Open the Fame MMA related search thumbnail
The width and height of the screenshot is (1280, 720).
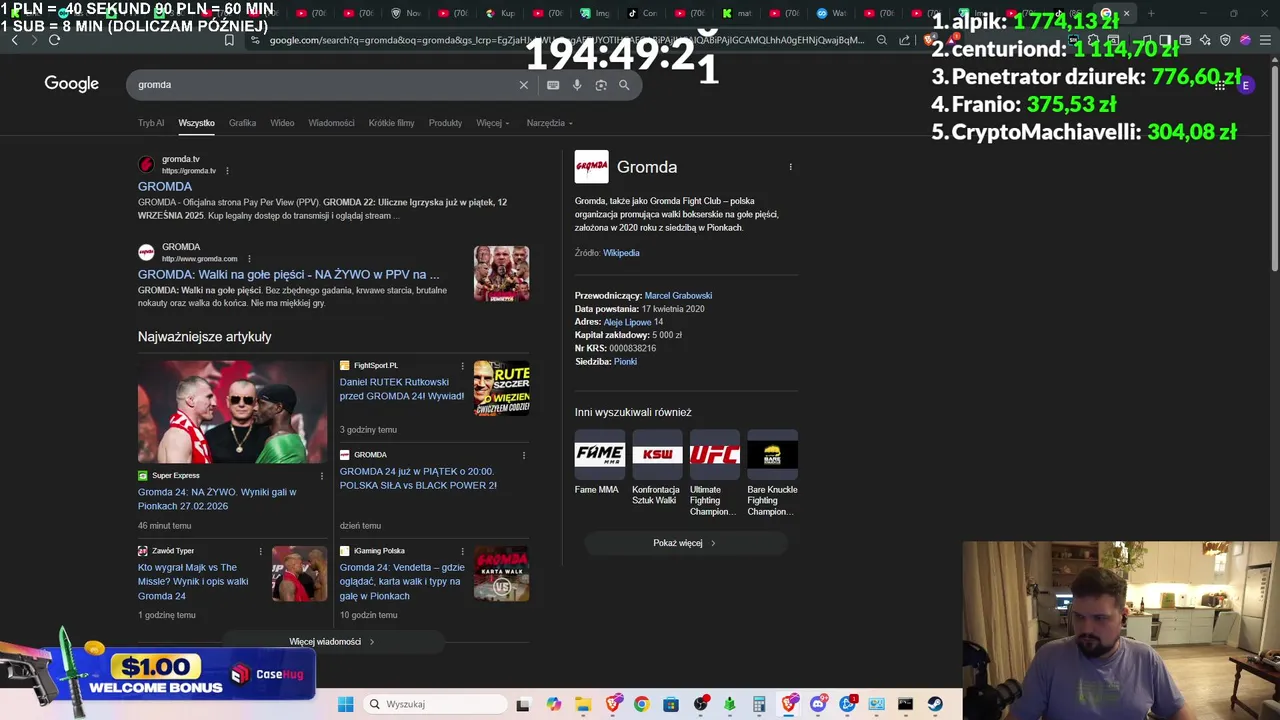coord(600,455)
